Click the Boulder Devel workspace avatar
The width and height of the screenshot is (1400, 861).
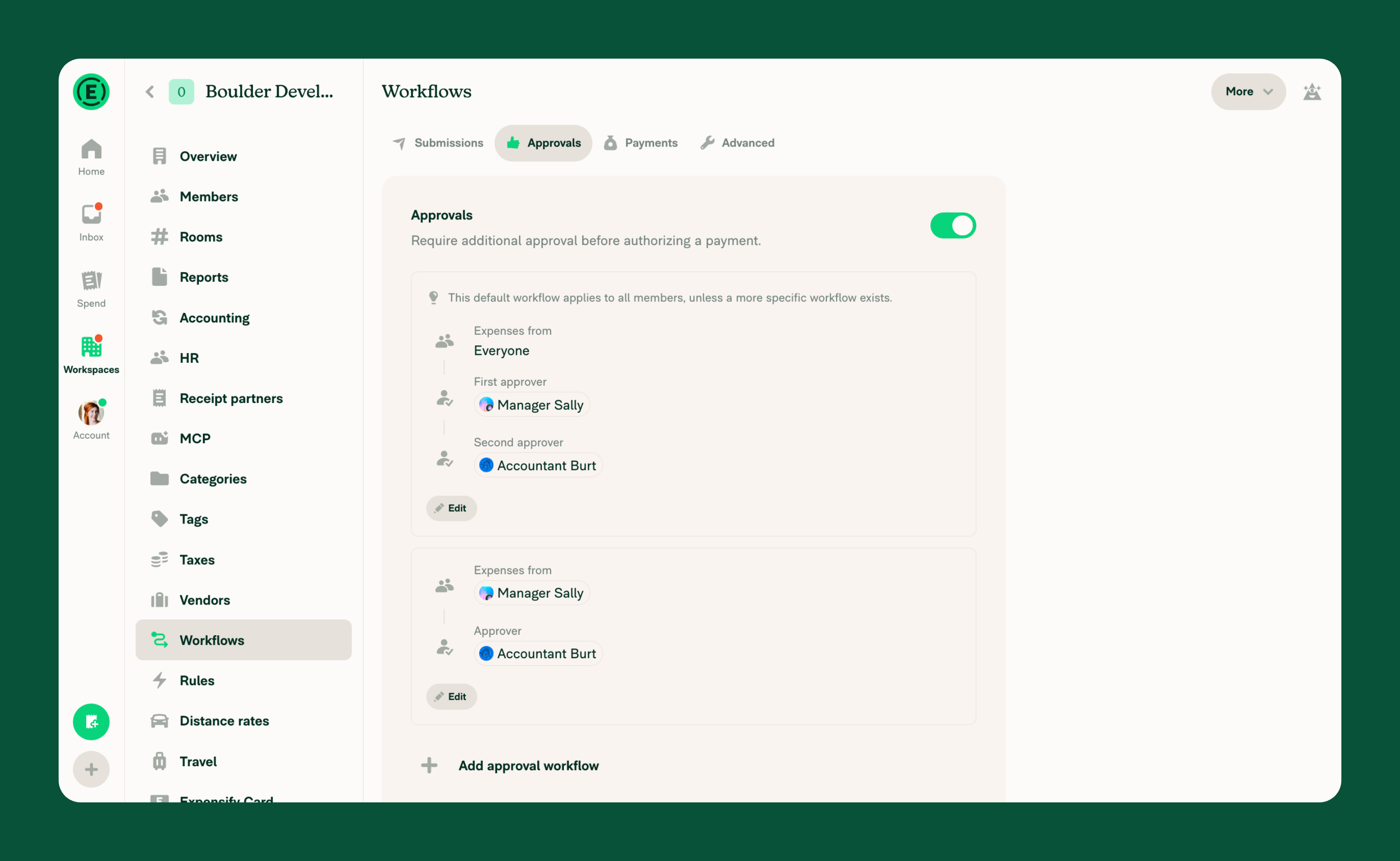(x=181, y=92)
